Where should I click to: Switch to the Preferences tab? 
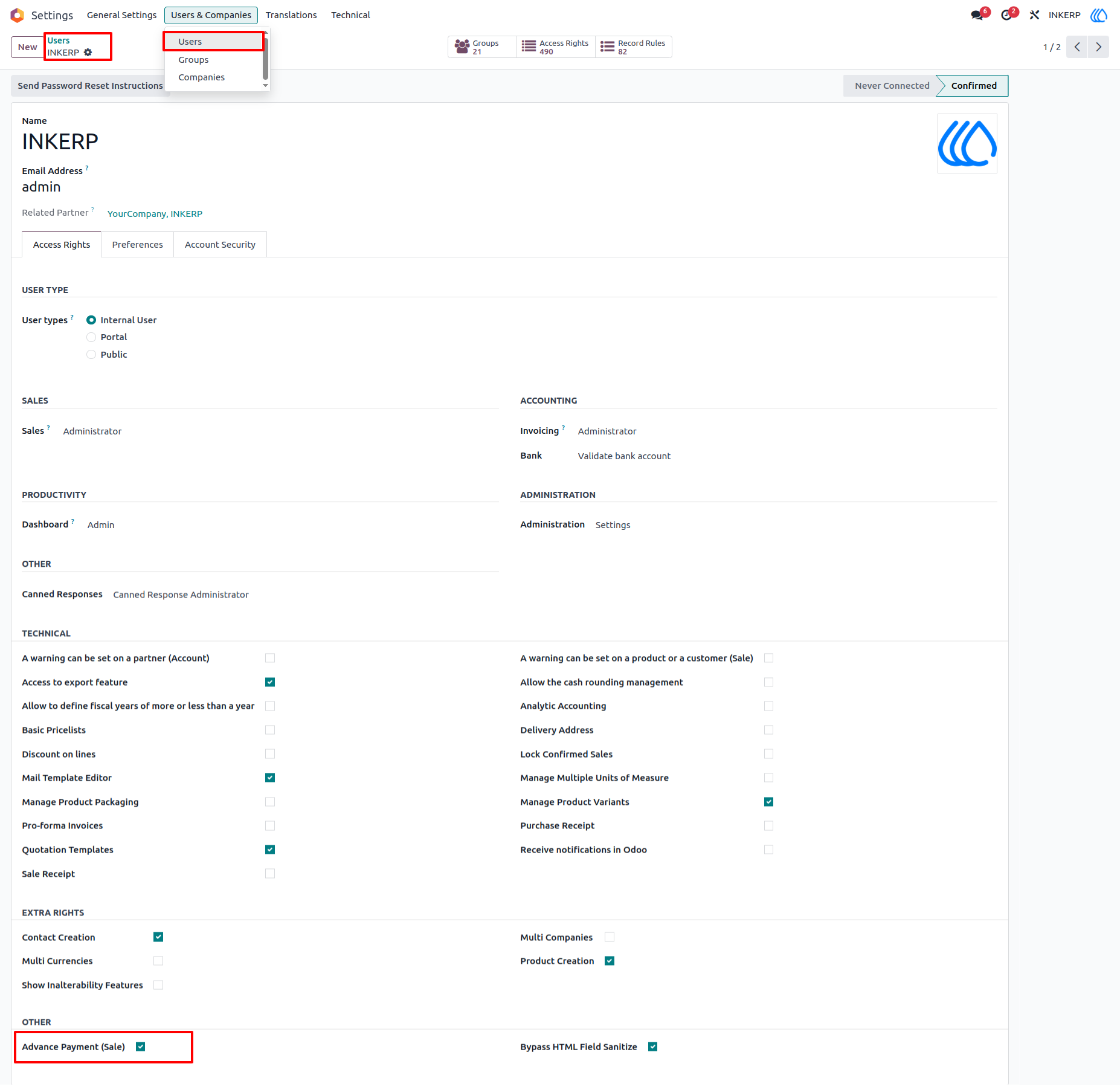coord(137,245)
